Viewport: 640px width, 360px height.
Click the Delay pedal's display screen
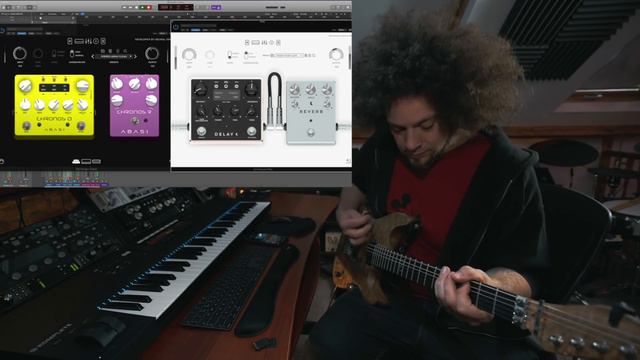227,95
